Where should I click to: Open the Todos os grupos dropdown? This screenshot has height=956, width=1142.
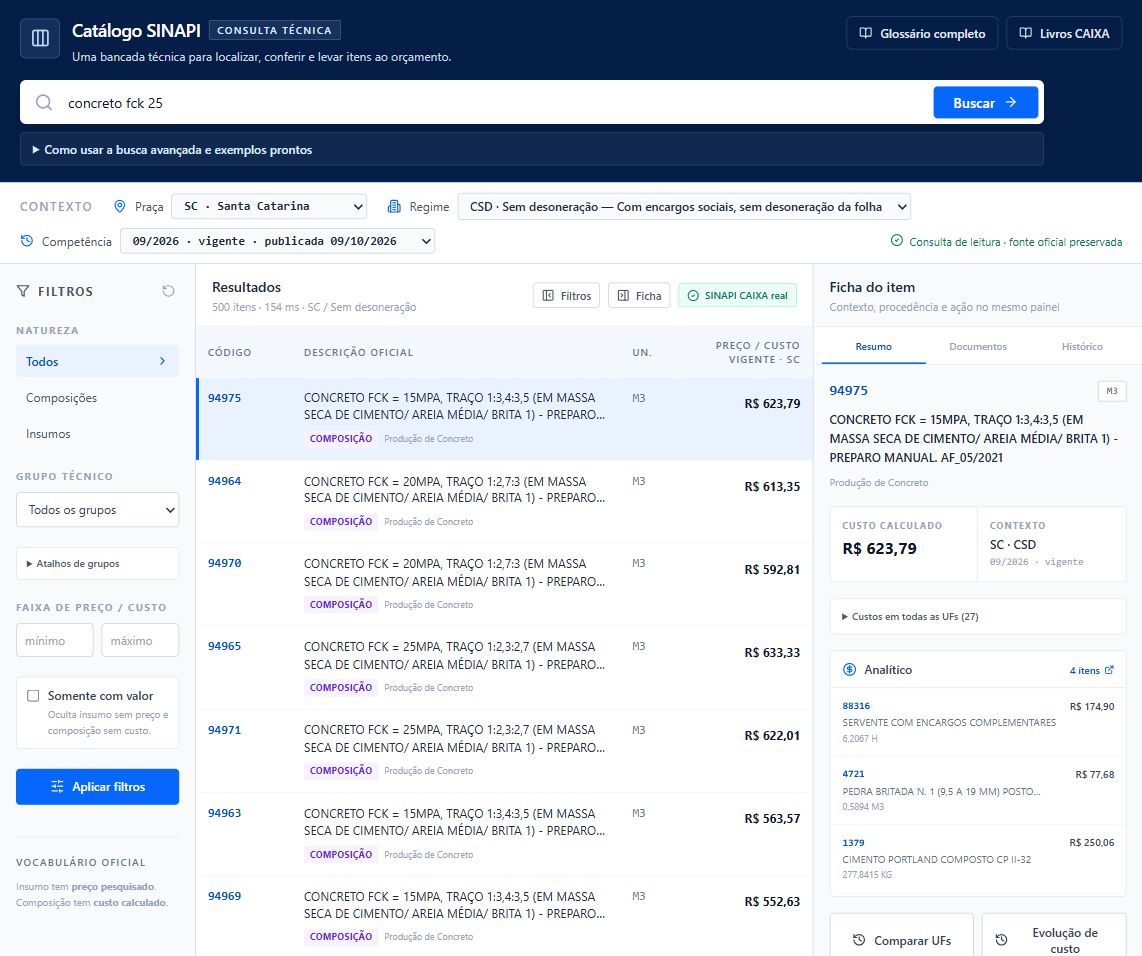(x=98, y=510)
